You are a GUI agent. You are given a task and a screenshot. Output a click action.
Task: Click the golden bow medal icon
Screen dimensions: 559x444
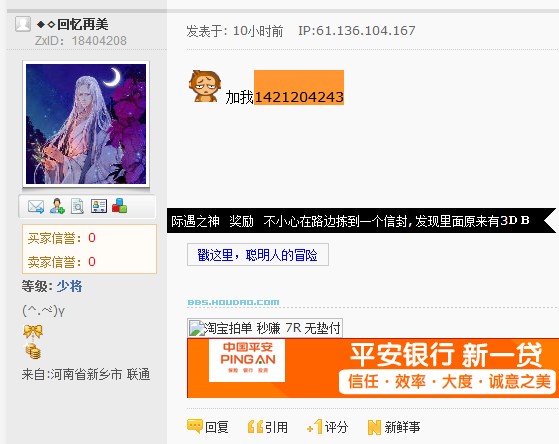[x=33, y=332]
